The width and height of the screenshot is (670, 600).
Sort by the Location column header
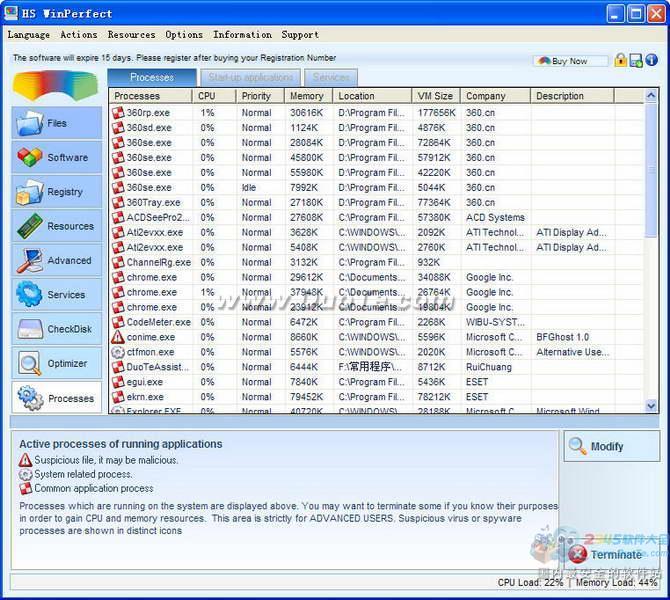point(372,96)
